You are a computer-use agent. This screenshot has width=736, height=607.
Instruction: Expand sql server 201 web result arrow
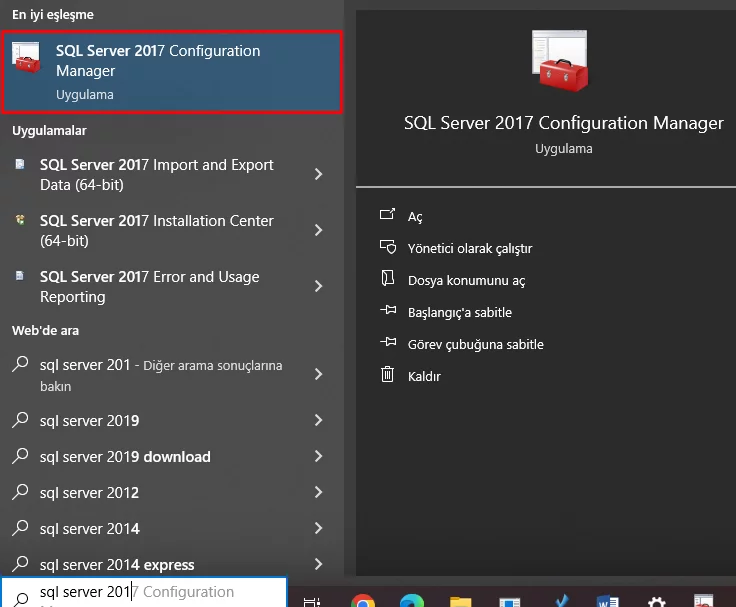[319, 374]
